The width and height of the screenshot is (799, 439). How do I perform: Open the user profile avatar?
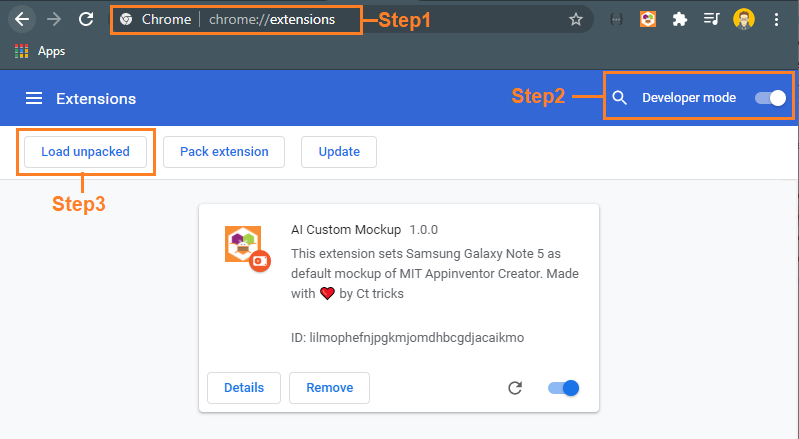743,19
